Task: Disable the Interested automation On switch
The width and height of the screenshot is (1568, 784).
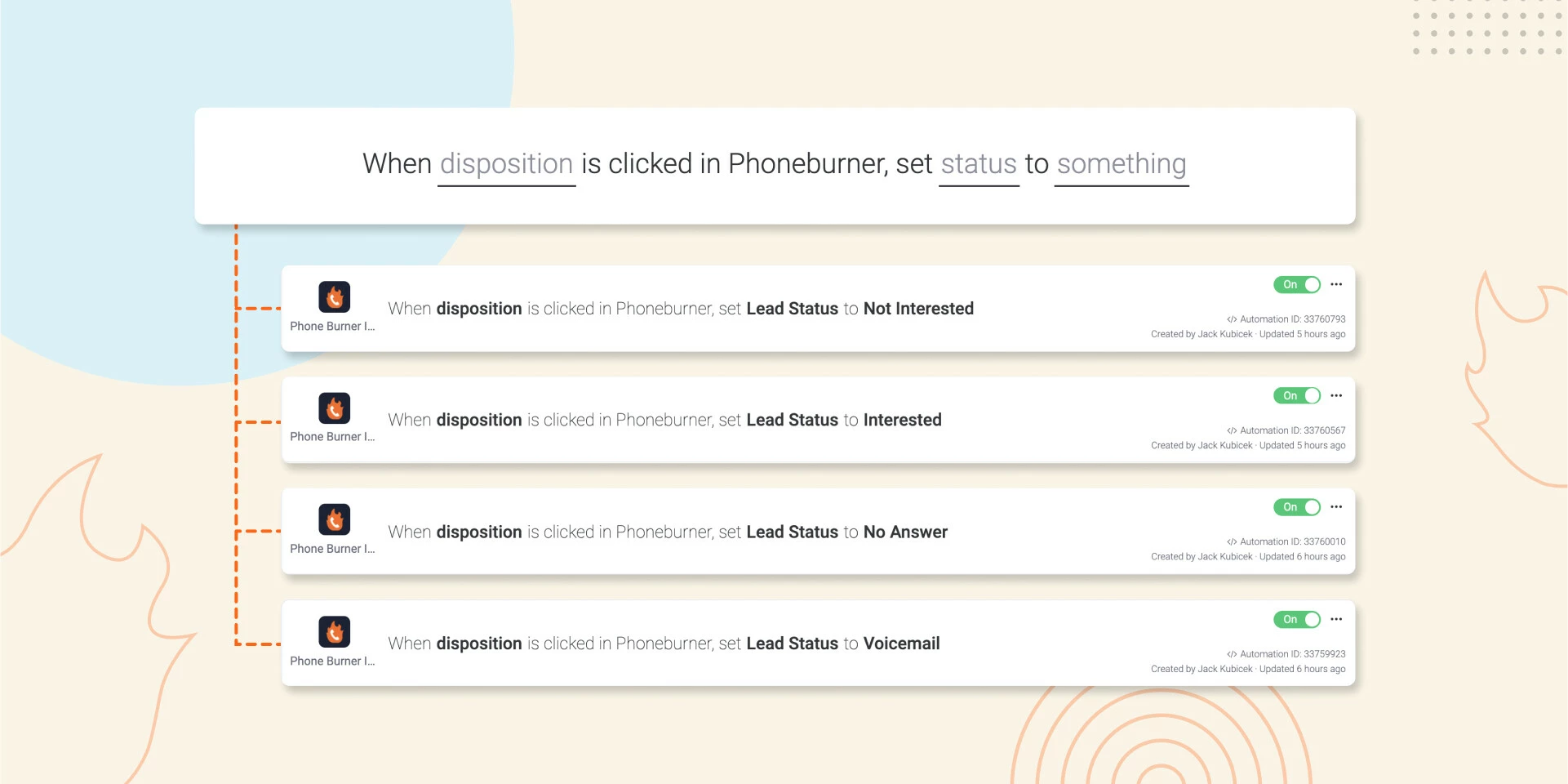Action: (1297, 395)
